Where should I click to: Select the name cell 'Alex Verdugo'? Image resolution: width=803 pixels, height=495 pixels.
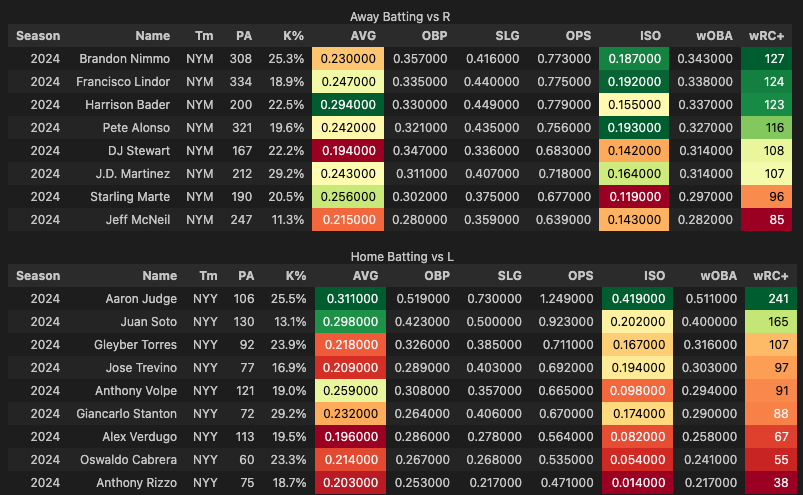pos(139,437)
